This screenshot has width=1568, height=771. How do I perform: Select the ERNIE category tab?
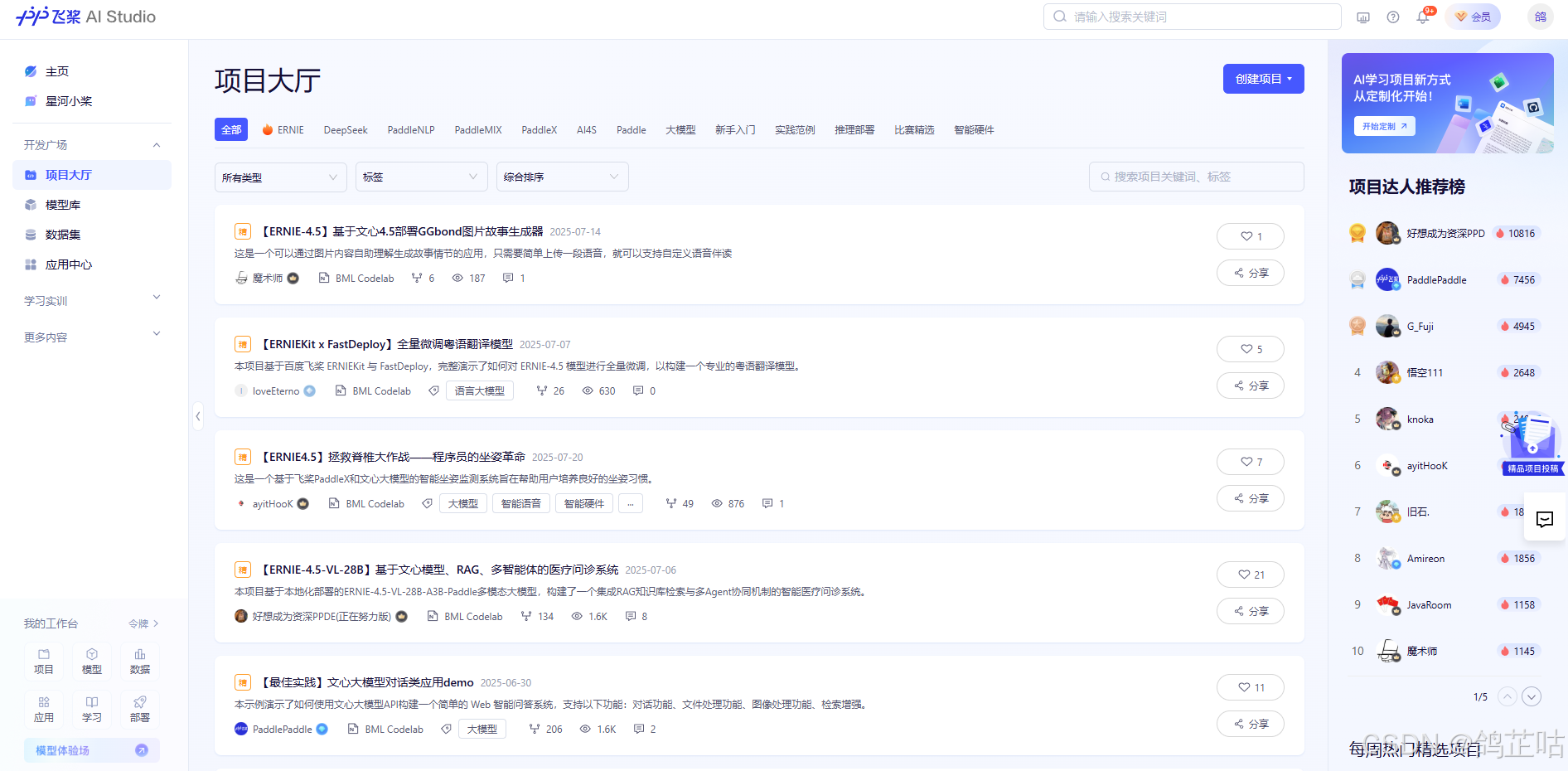tap(283, 130)
